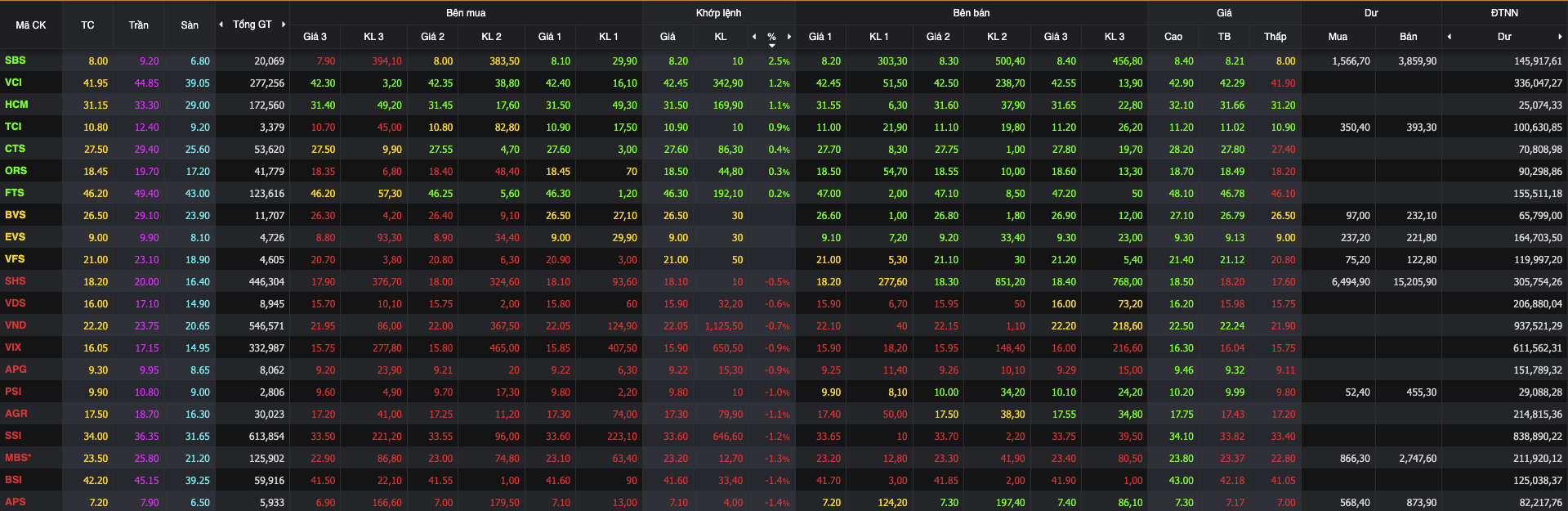The image size is (1568, 511).
Task: Click the ĐTNN group header
Action: pos(1504,13)
